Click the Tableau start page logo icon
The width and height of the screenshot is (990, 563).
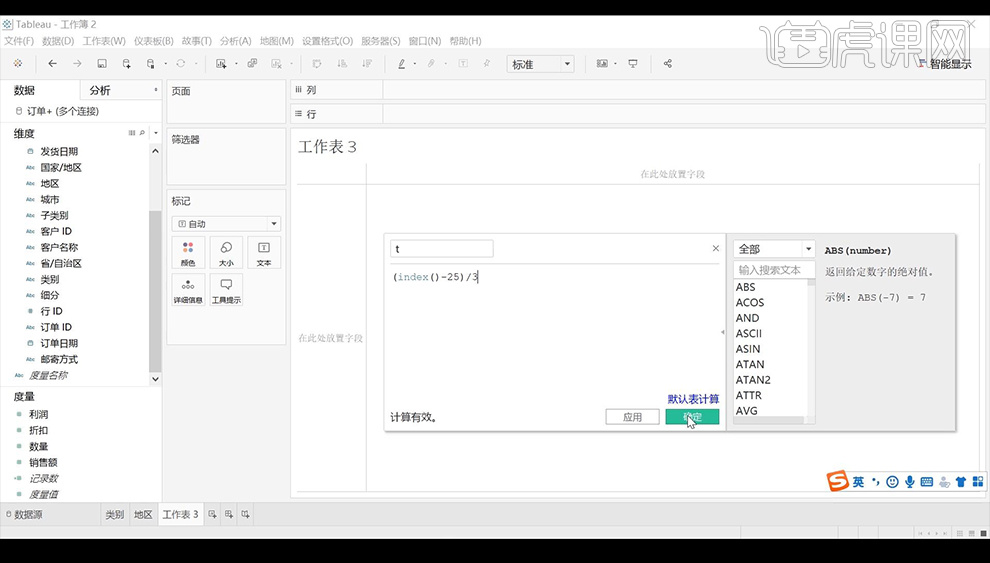point(18,64)
